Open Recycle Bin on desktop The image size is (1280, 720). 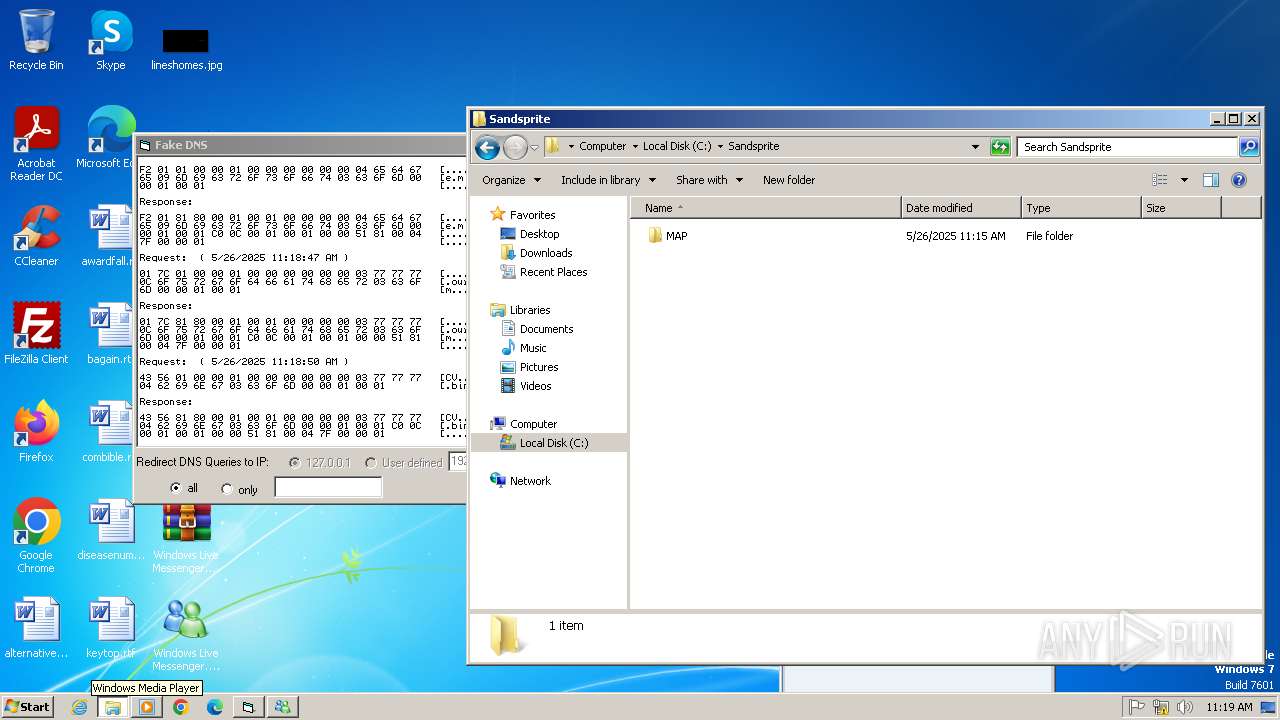tap(36, 40)
